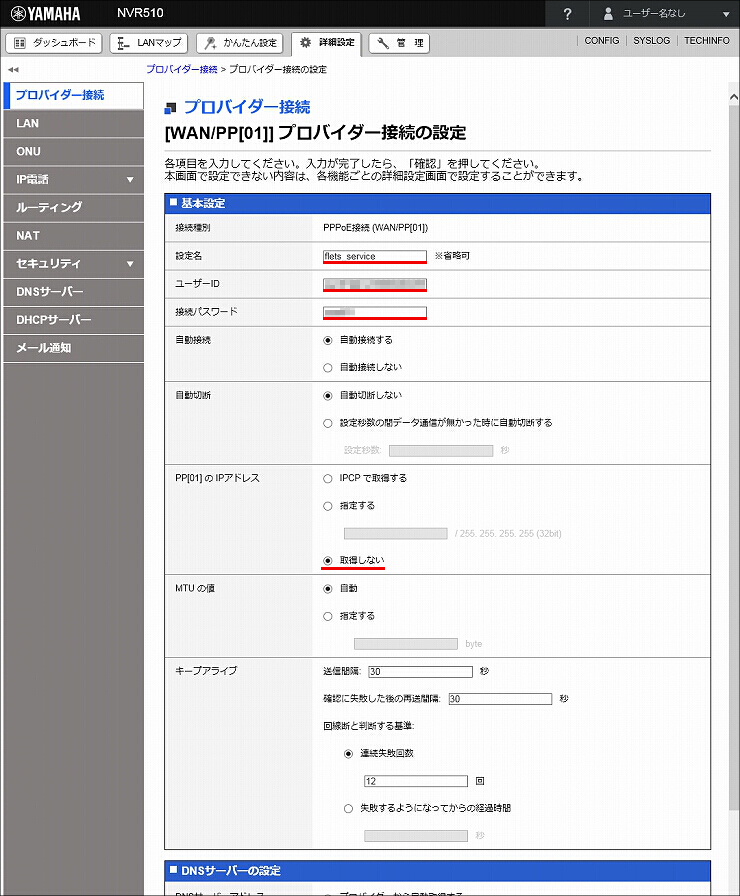Click the consecutive failure count field
This screenshot has width=740, height=896.
pyautogui.click(x=416, y=781)
